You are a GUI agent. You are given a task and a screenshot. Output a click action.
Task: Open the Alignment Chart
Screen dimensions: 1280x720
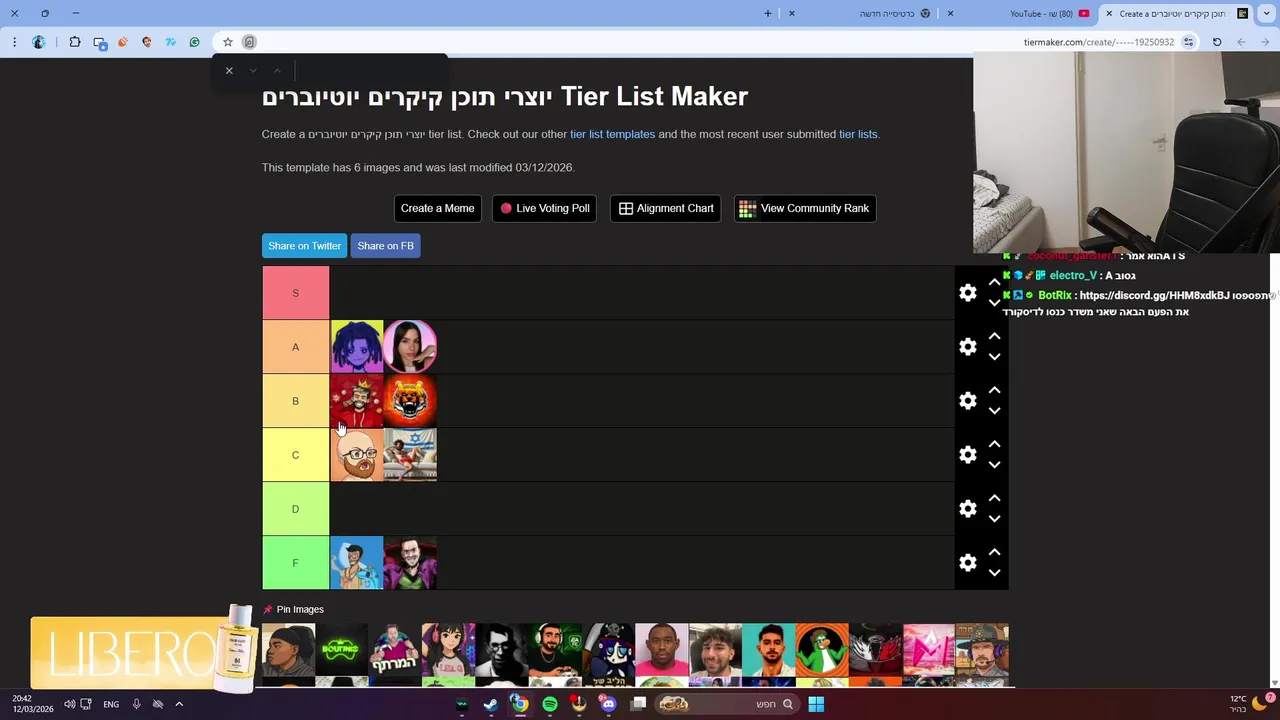point(665,208)
